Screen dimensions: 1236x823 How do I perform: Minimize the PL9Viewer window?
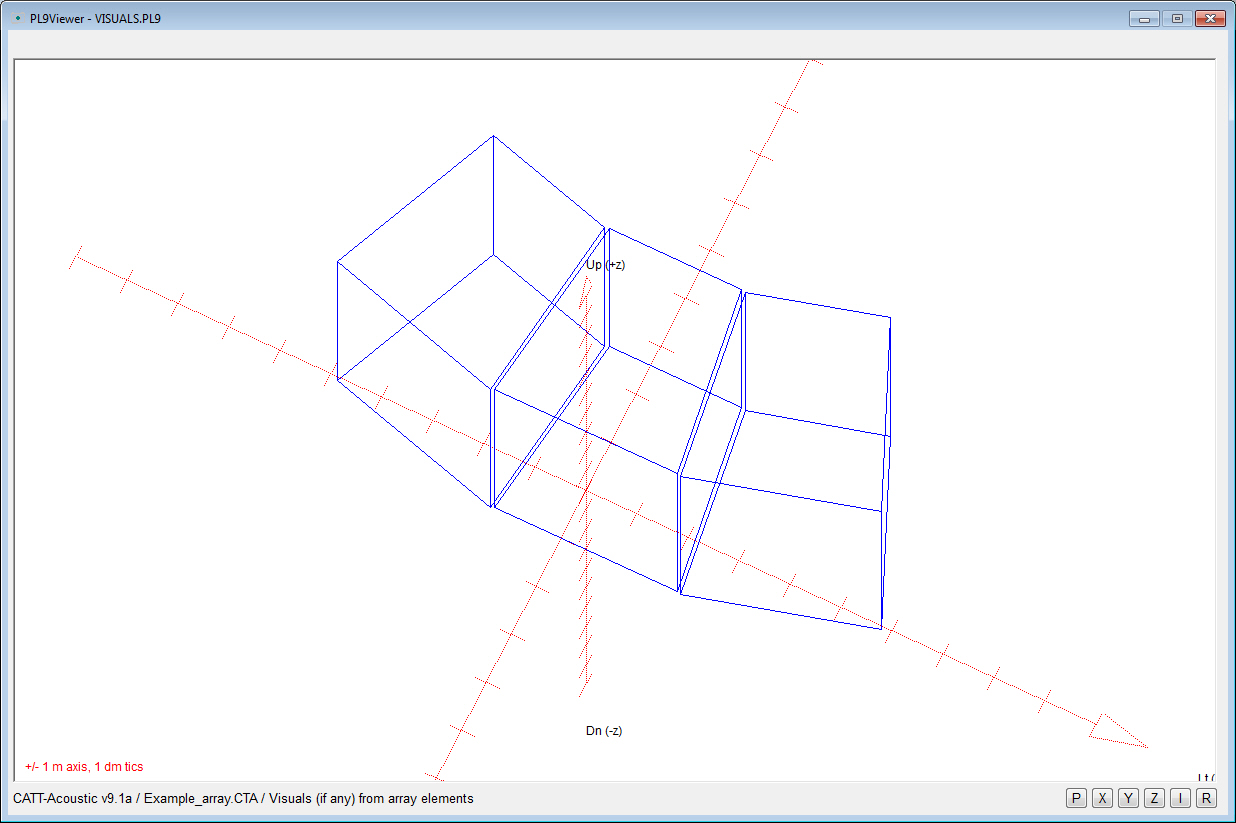[x=1144, y=18]
